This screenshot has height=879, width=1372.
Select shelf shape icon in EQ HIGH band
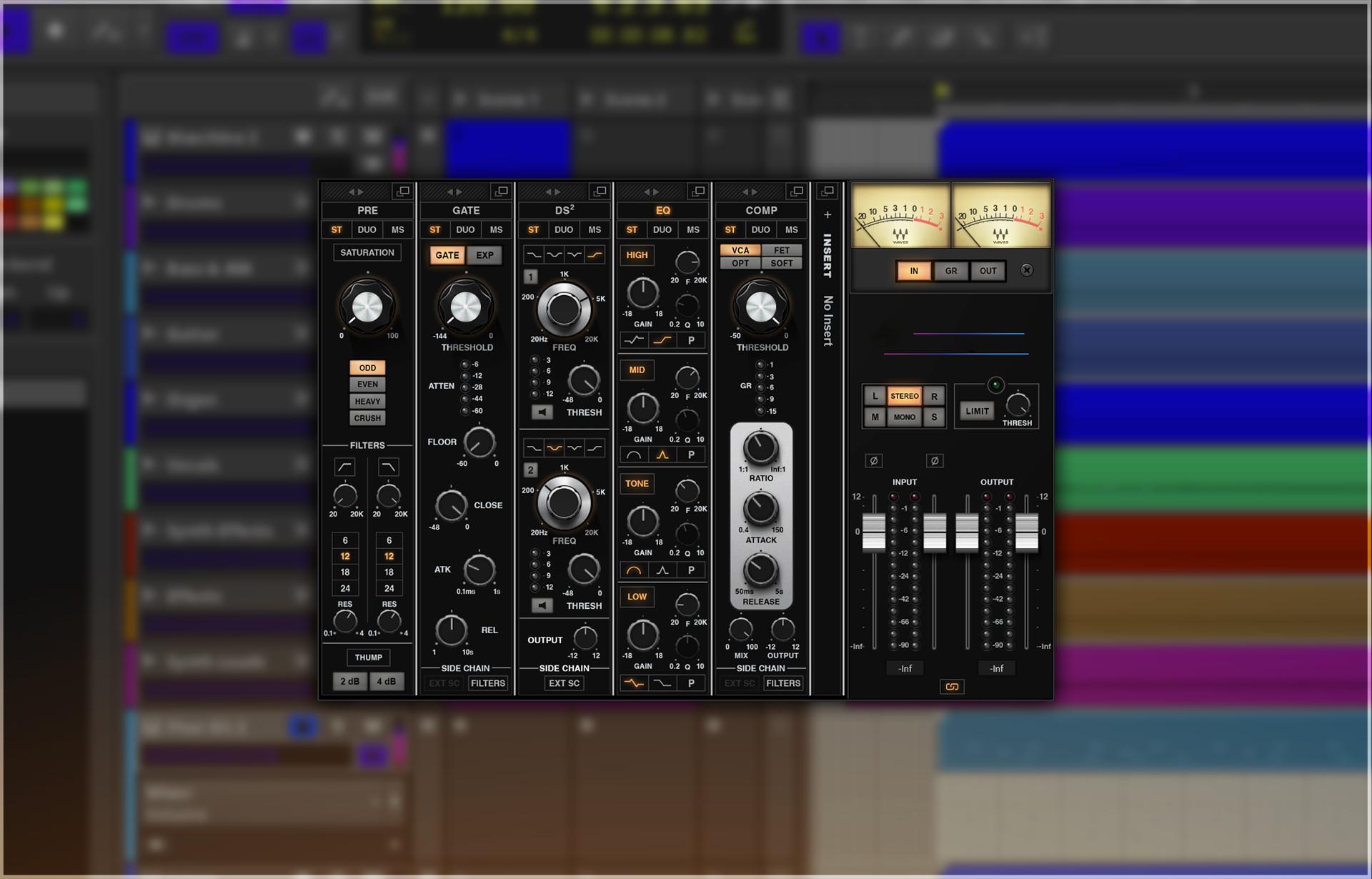tap(662, 340)
